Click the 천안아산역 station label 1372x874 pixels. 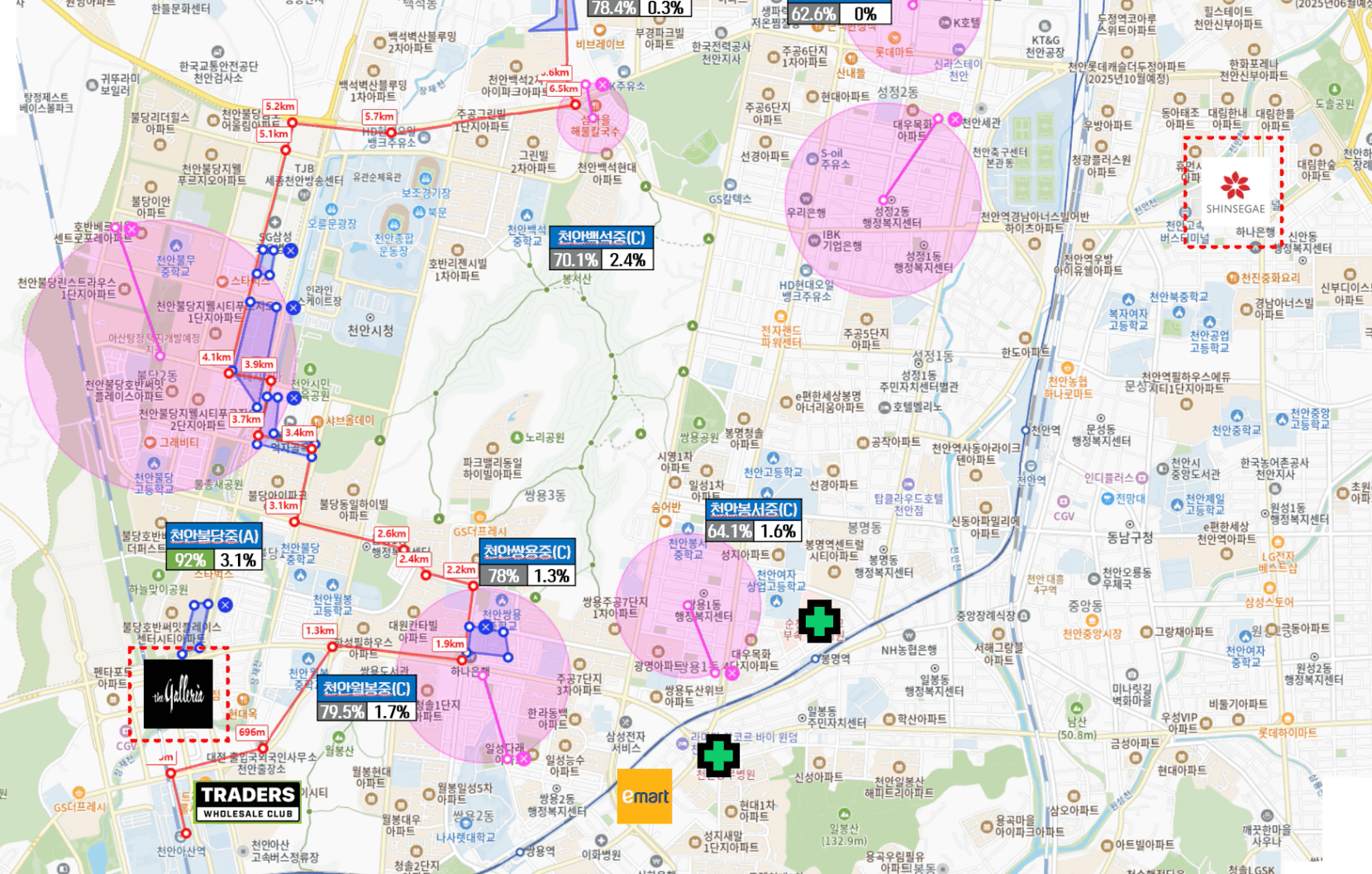click(x=181, y=851)
